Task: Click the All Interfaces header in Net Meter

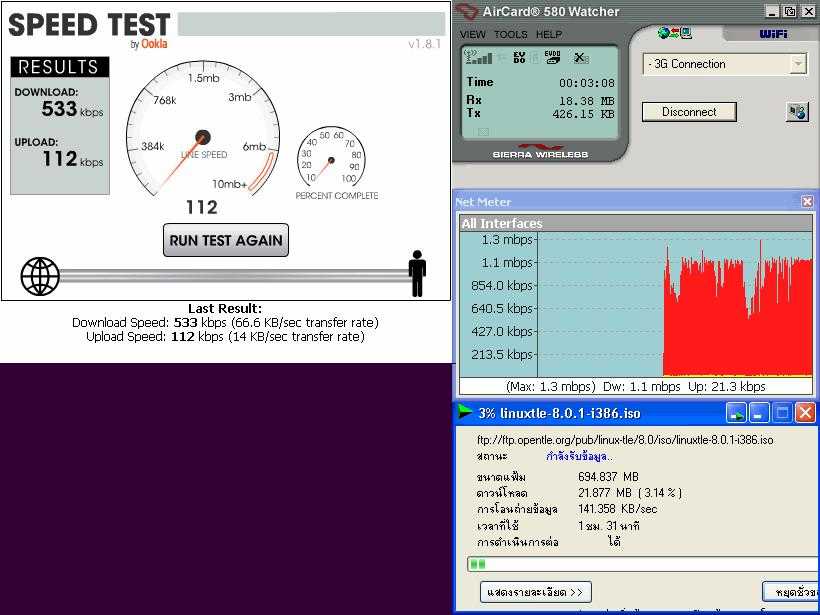Action: (636, 223)
